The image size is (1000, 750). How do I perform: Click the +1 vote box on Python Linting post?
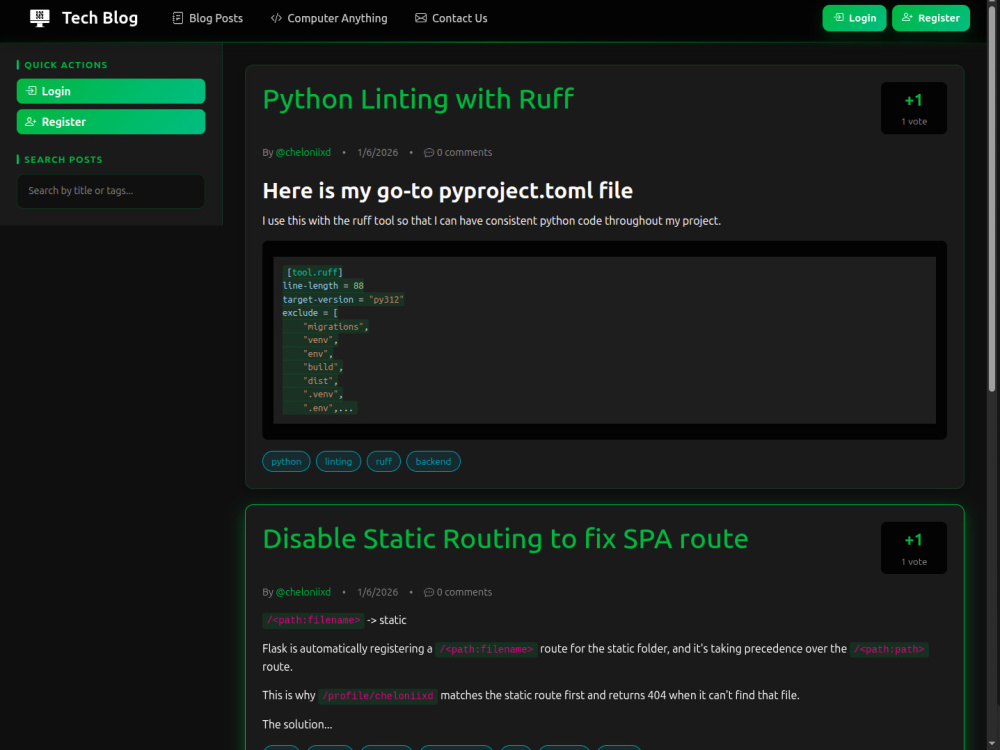(x=914, y=108)
